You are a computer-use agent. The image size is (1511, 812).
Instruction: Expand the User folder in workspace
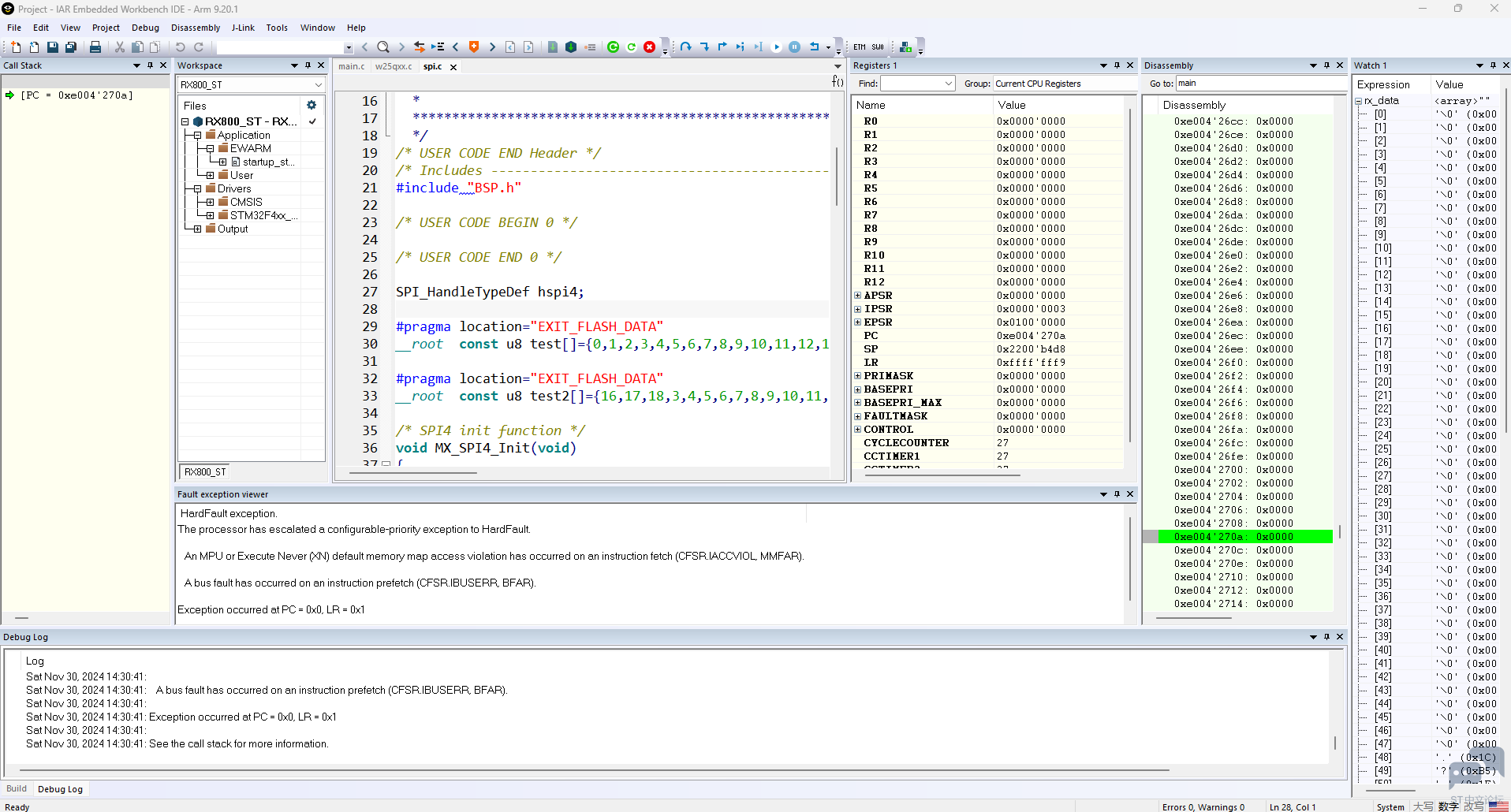(x=210, y=175)
